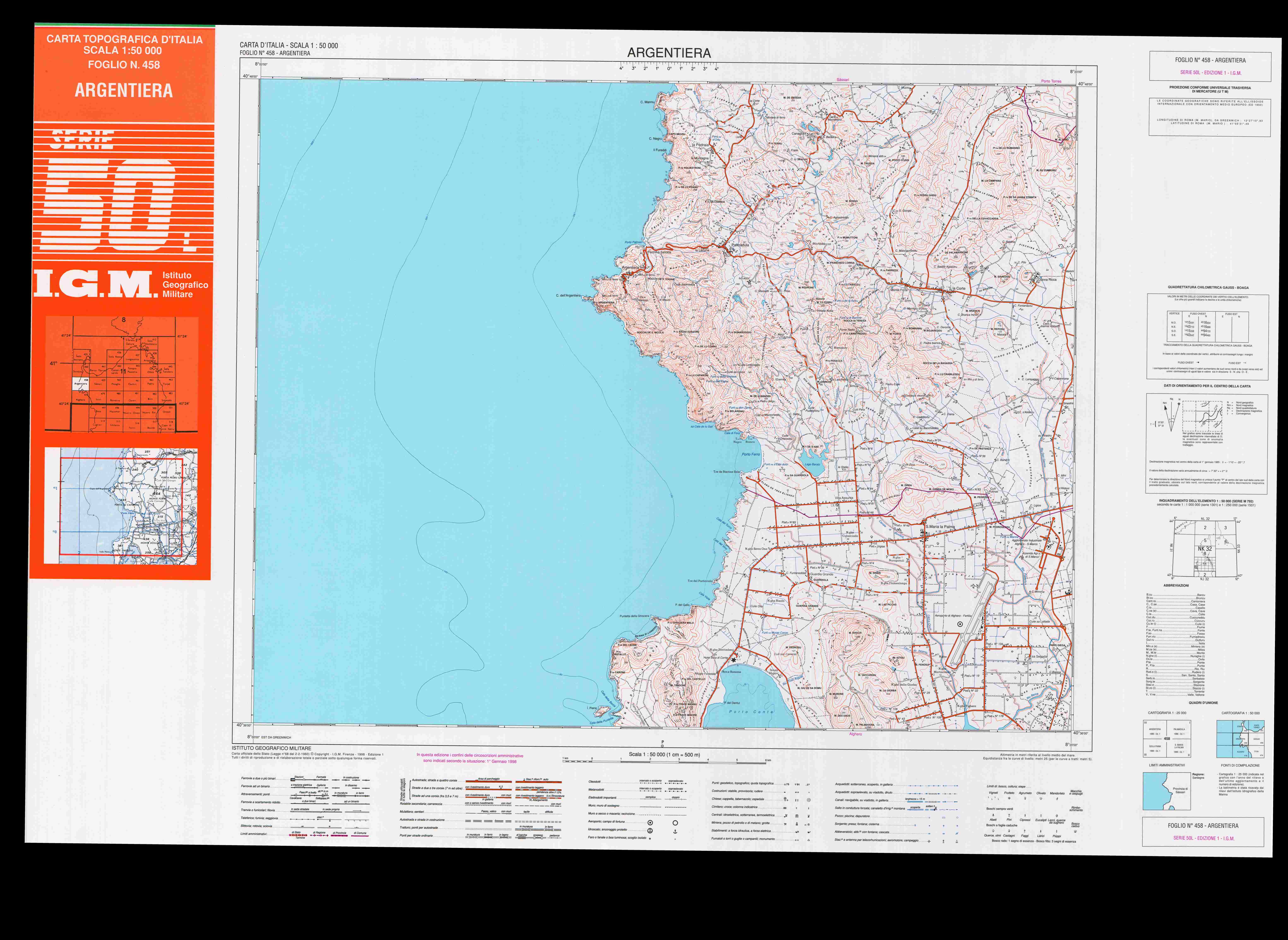Click the legend symbol for 'Aeroporto; campo di fortuna'
This screenshot has width=1288, height=940.
click(650, 823)
